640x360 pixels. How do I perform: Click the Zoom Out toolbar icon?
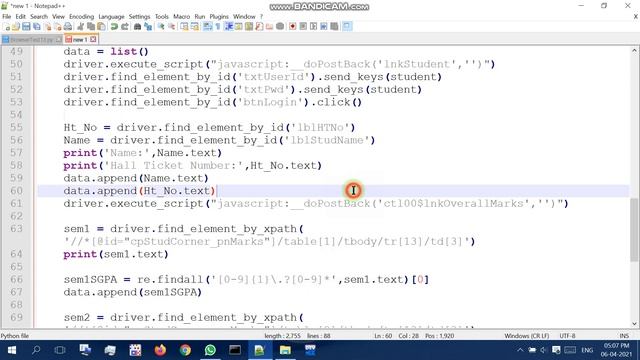click(x=171, y=27)
